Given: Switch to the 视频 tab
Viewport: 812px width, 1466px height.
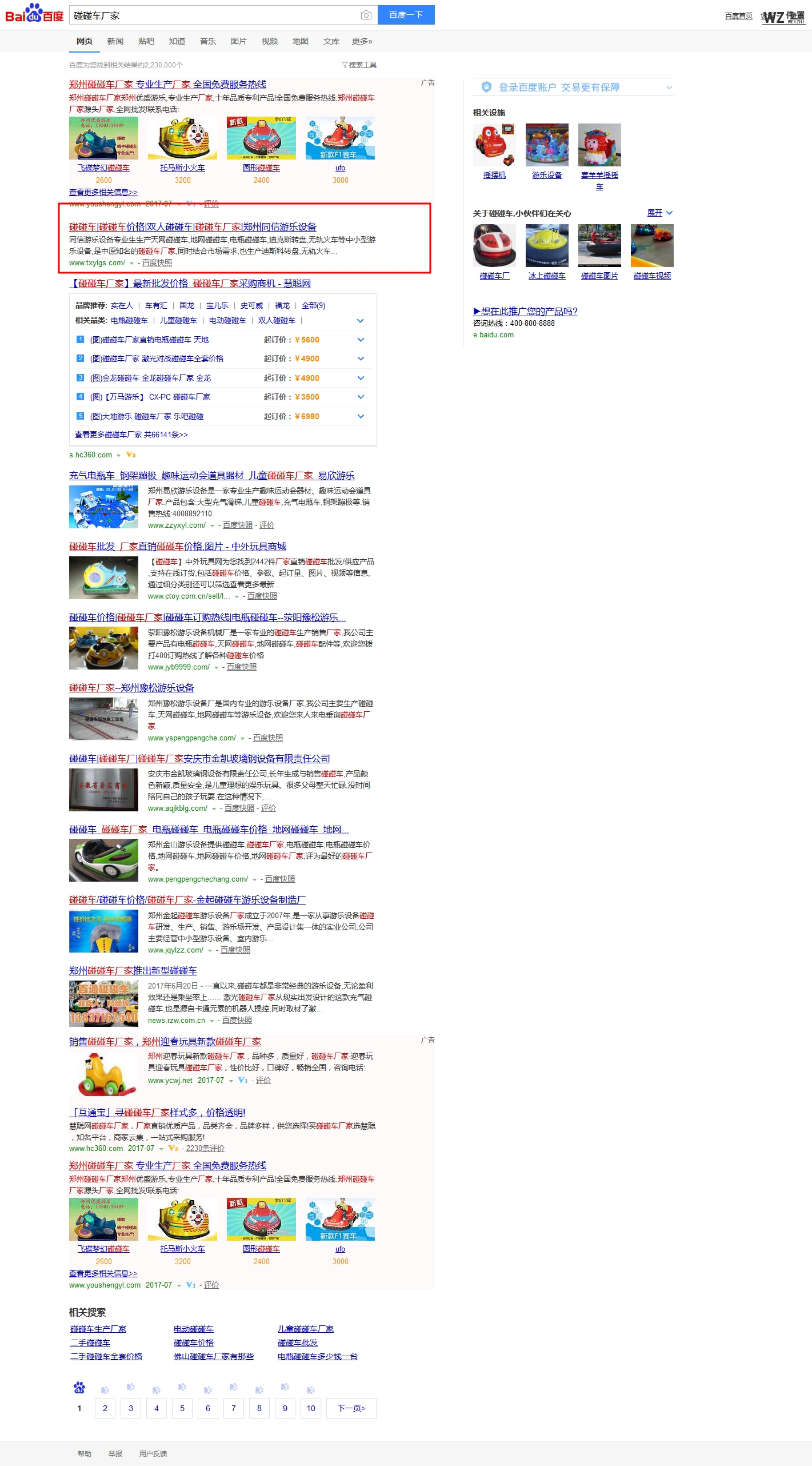Looking at the screenshot, I should pos(270,41).
